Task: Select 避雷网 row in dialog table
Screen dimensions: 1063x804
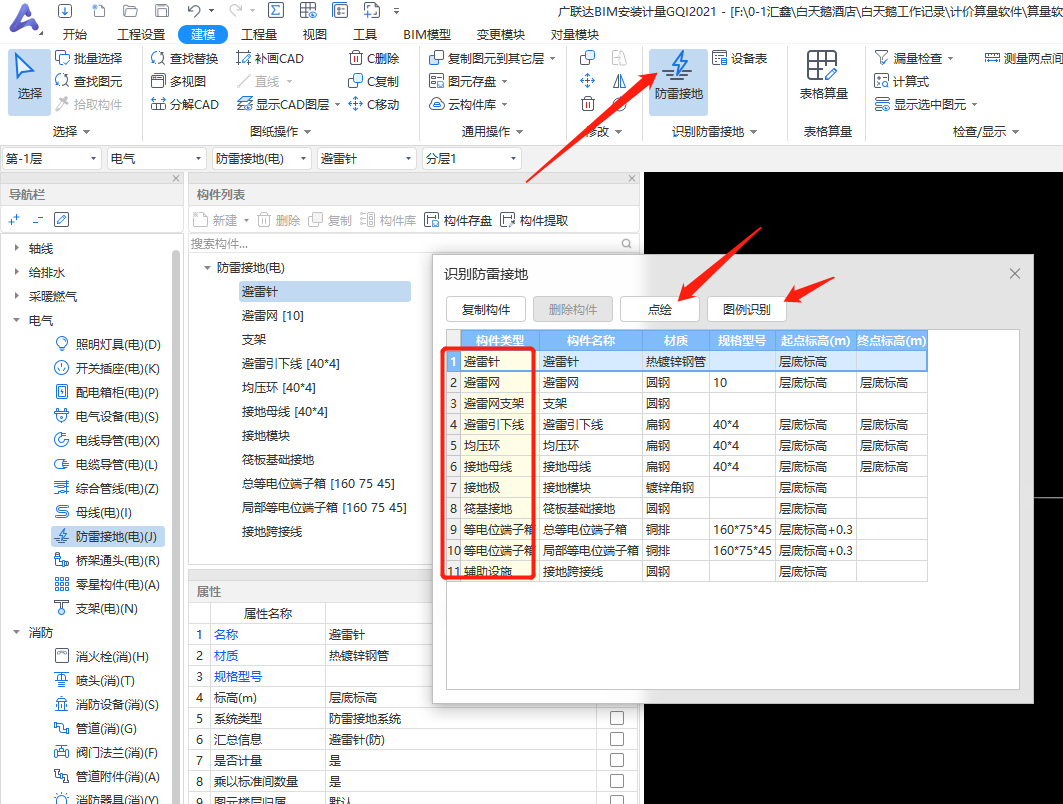Action: 686,382
